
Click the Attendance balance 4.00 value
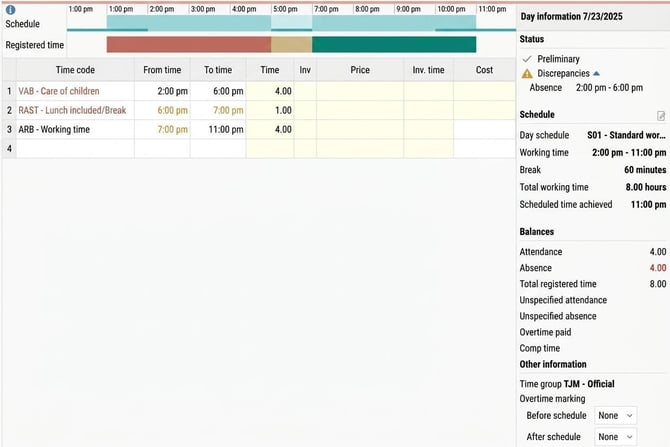tap(658, 252)
